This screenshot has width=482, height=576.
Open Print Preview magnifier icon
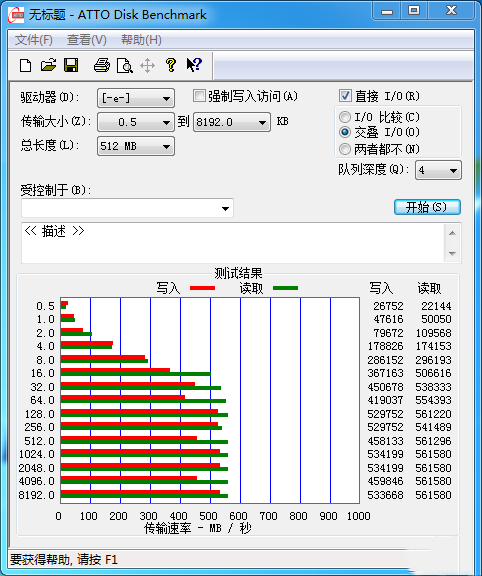pos(125,66)
